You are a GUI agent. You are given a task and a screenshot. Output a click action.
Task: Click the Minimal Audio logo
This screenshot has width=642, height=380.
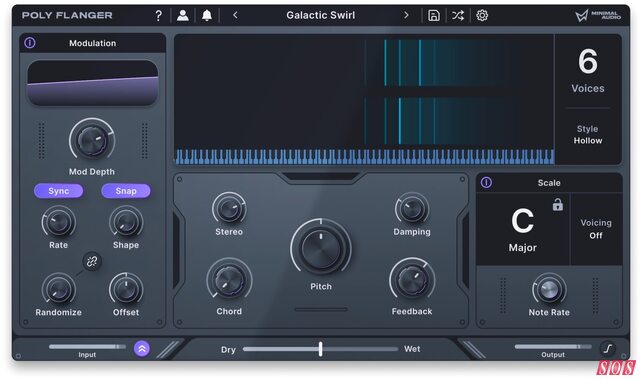pyautogui.click(x=598, y=16)
